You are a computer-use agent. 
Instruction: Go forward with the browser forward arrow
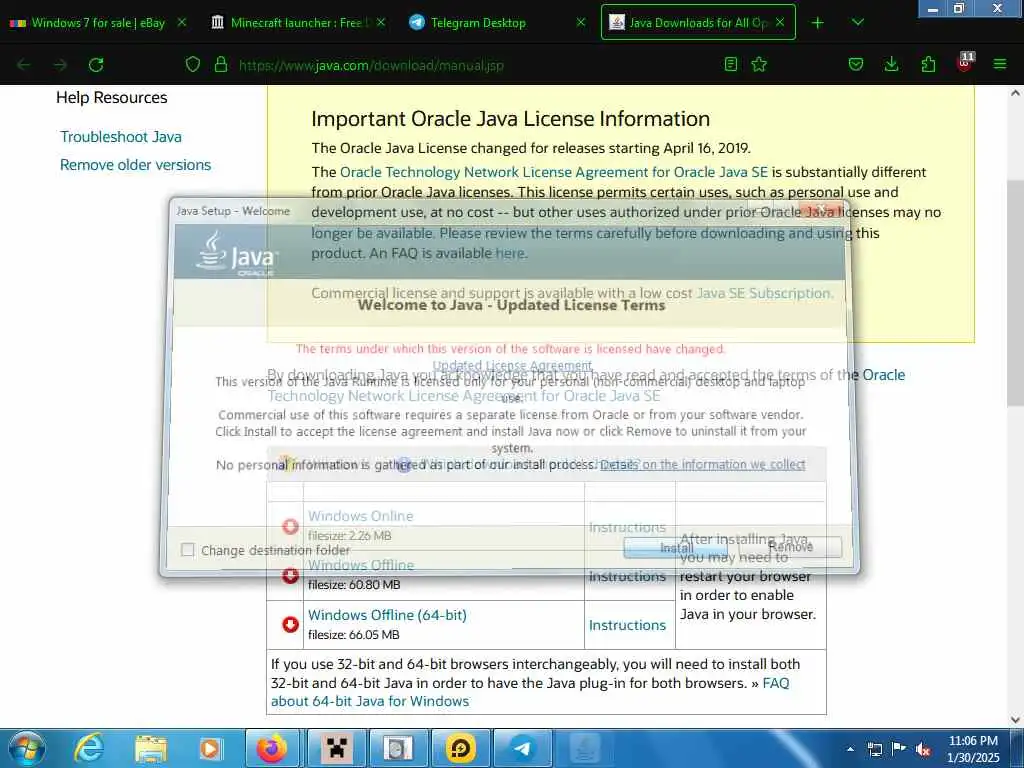tap(60, 65)
